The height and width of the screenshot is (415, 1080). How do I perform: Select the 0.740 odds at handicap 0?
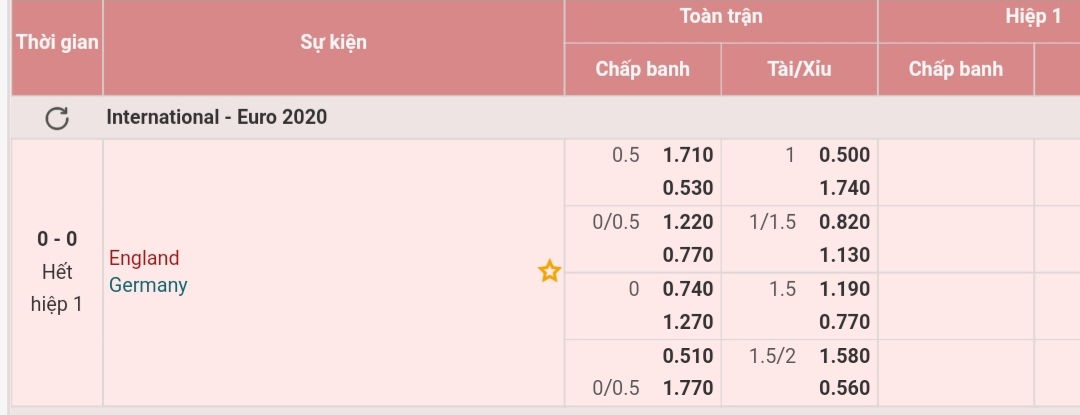(688, 289)
